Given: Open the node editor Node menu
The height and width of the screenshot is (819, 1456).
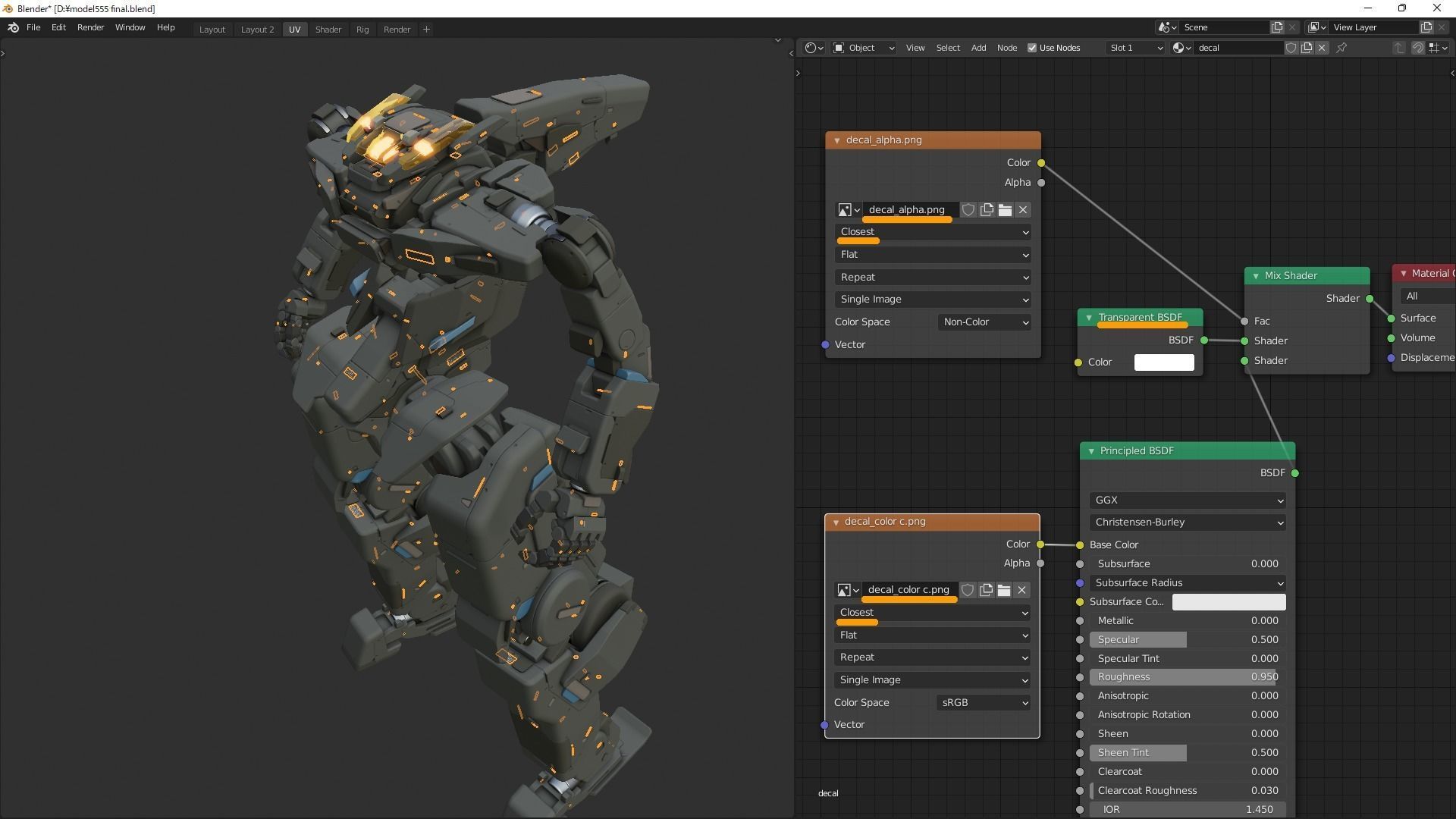Looking at the screenshot, I should click(x=1007, y=48).
